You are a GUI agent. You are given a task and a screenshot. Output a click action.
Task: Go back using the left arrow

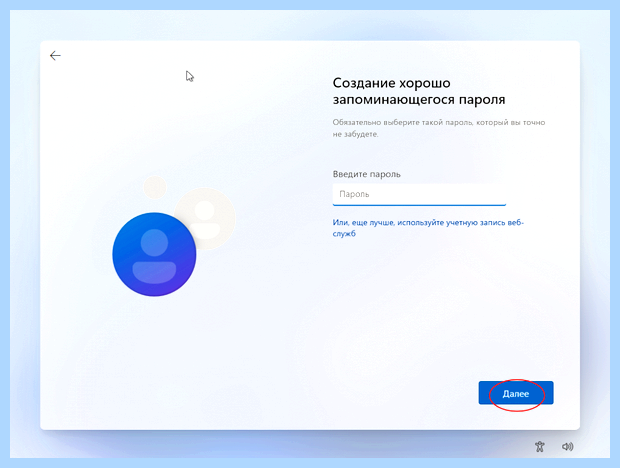pos(55,56)
